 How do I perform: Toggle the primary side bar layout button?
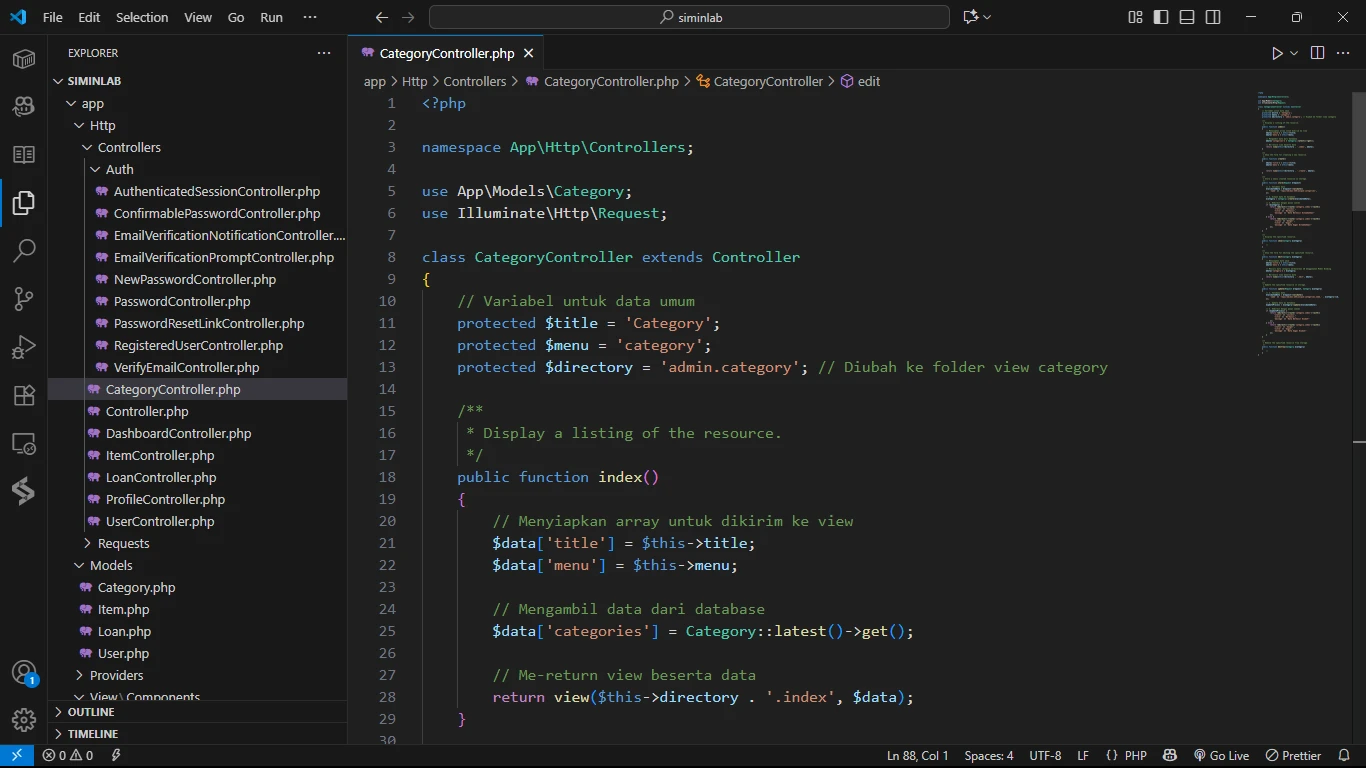[x=1161, y=17]
